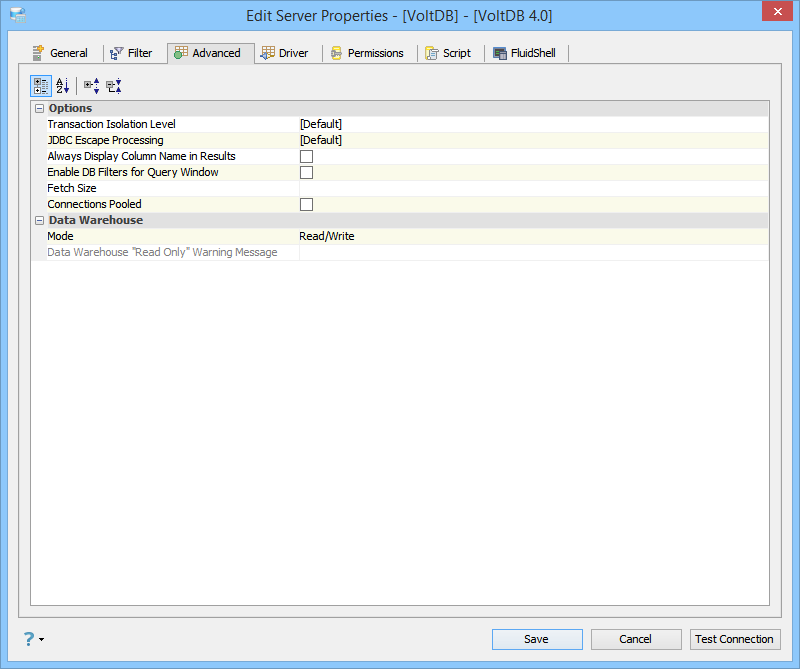Select the Connections Pooled label
Screen dimensions: 800x669
(x=94, y=204)
